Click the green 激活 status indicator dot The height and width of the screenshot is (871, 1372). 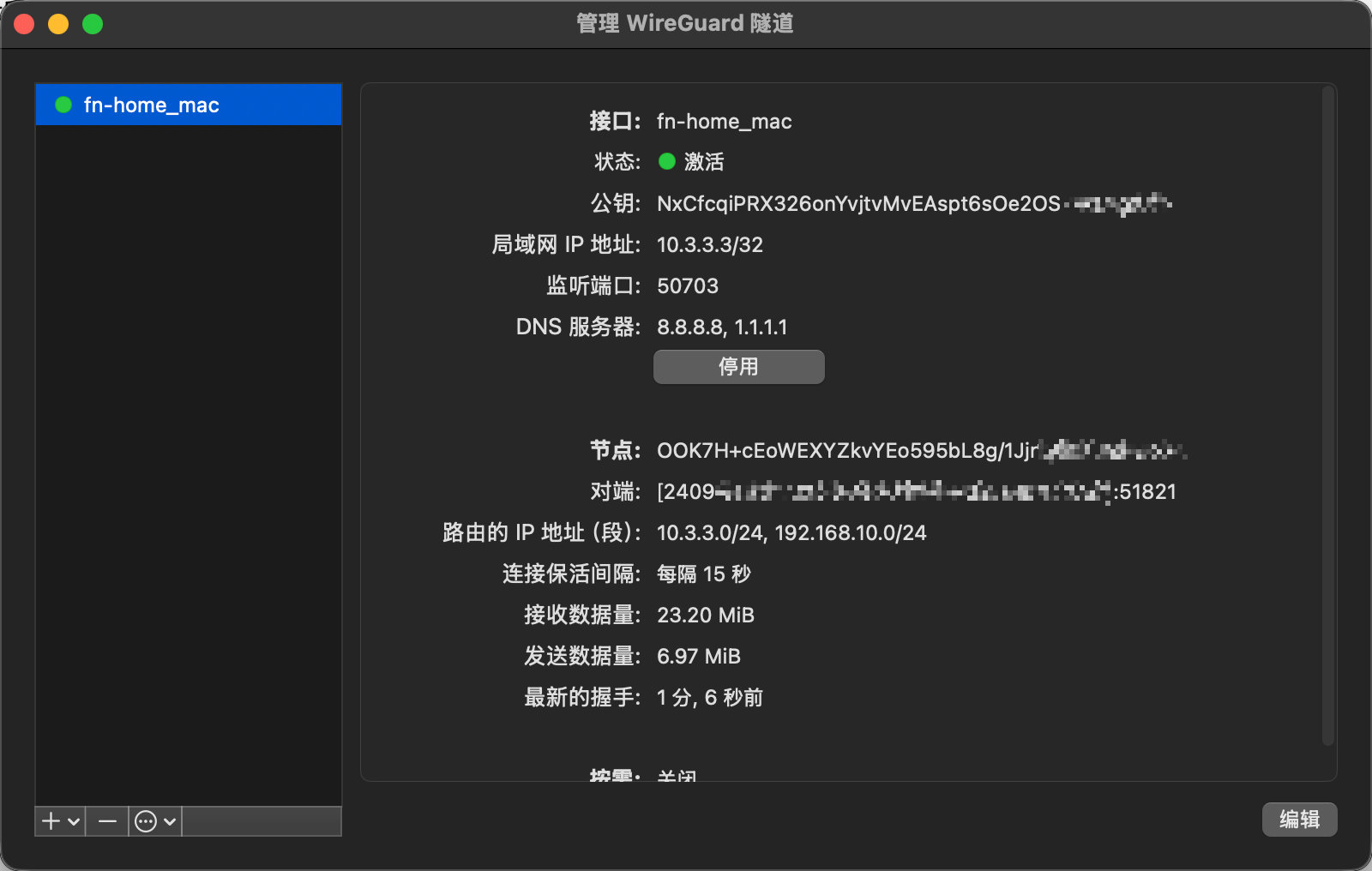667,161
